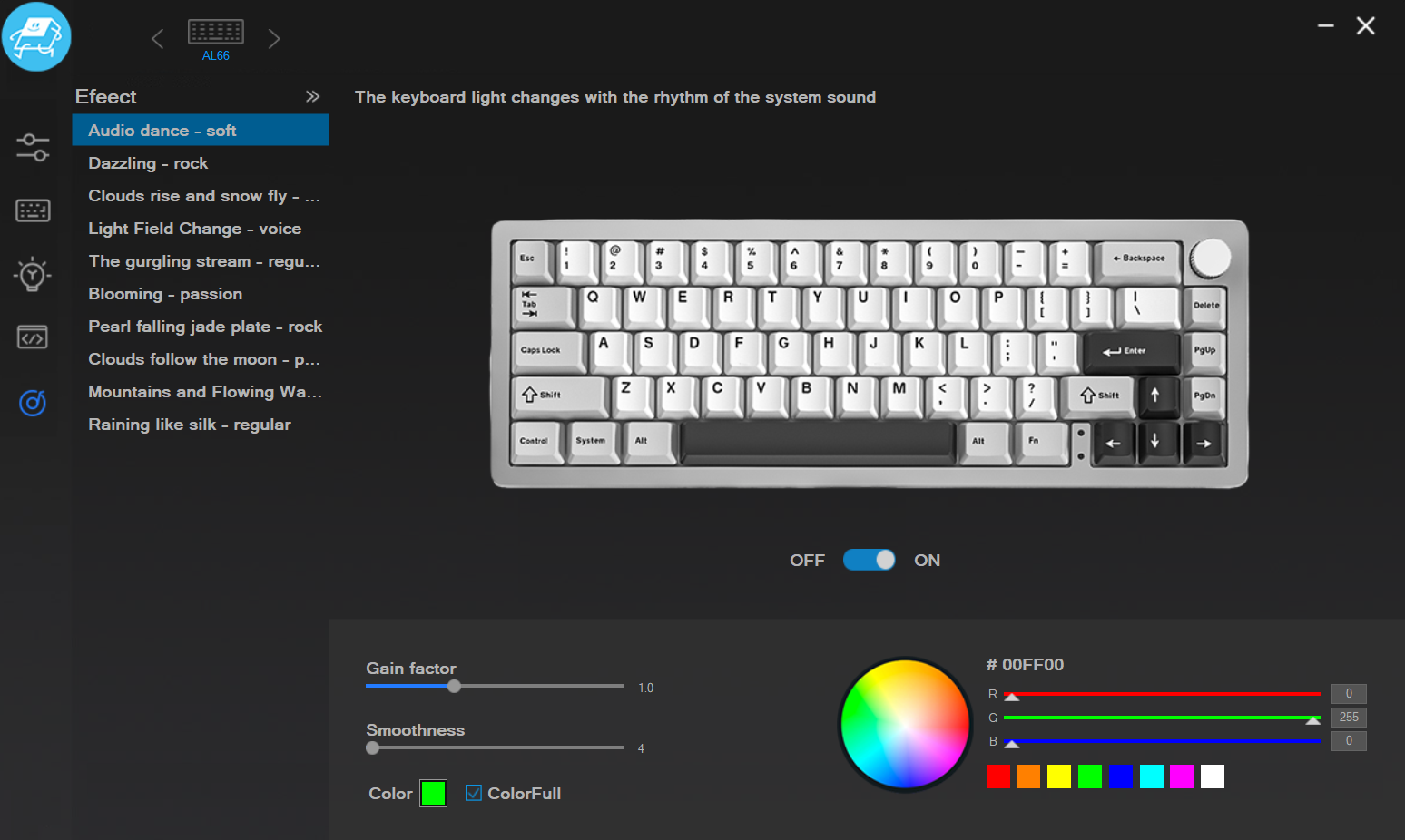This screenshot has width=1405, height=840.
Task: Select the music rhythm sidebar icon
Action: [x=33, y=402]
